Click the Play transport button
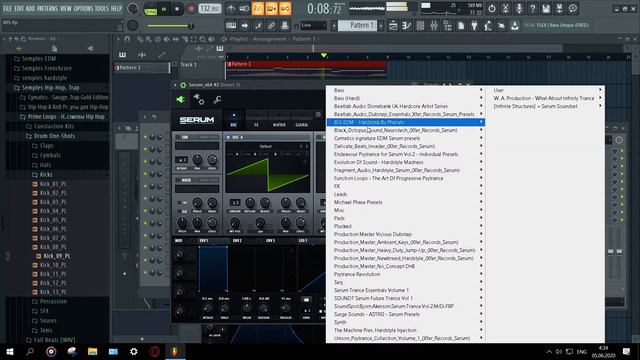 [164, 9]
